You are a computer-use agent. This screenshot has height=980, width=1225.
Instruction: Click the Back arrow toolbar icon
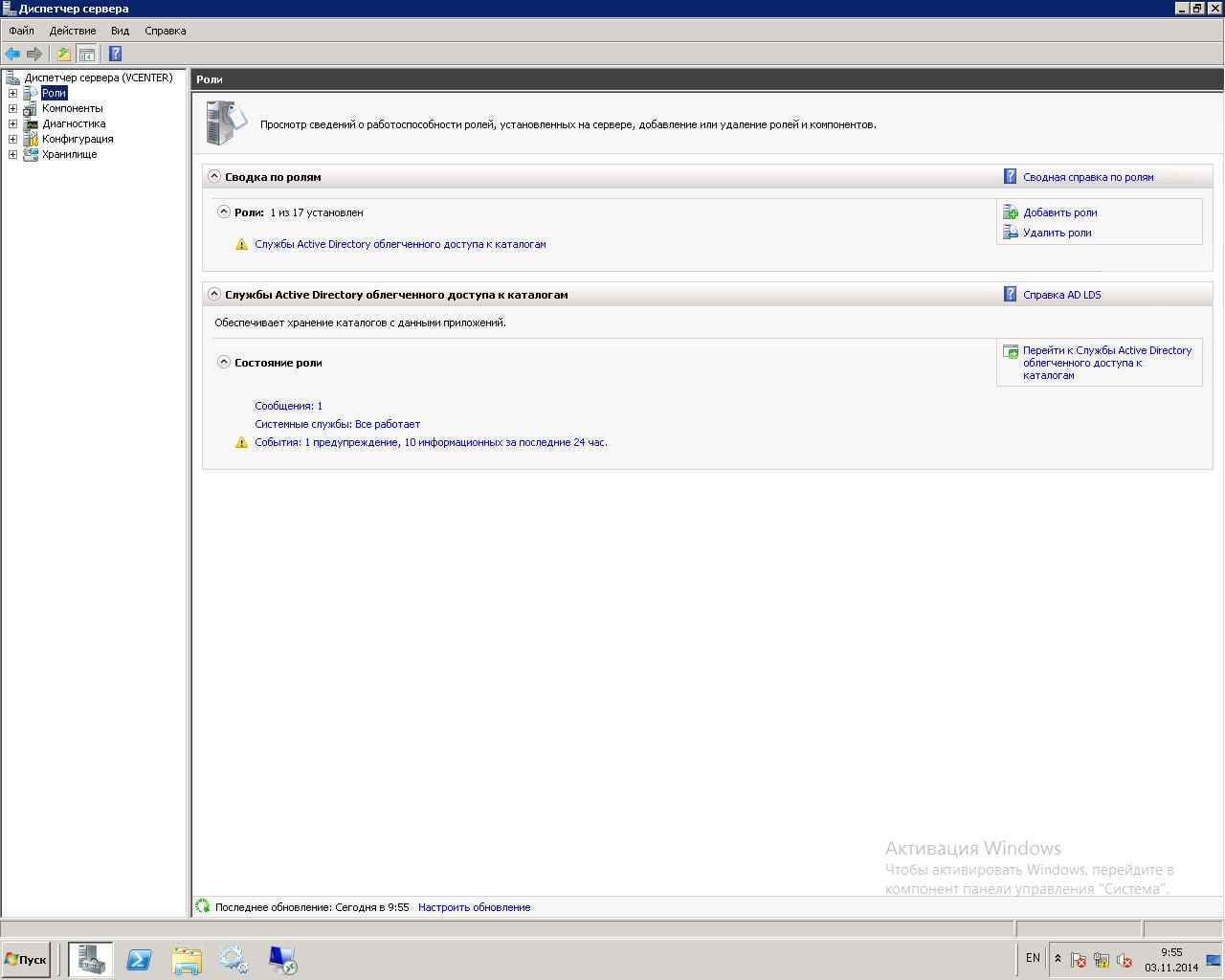[x=12, y=54]
